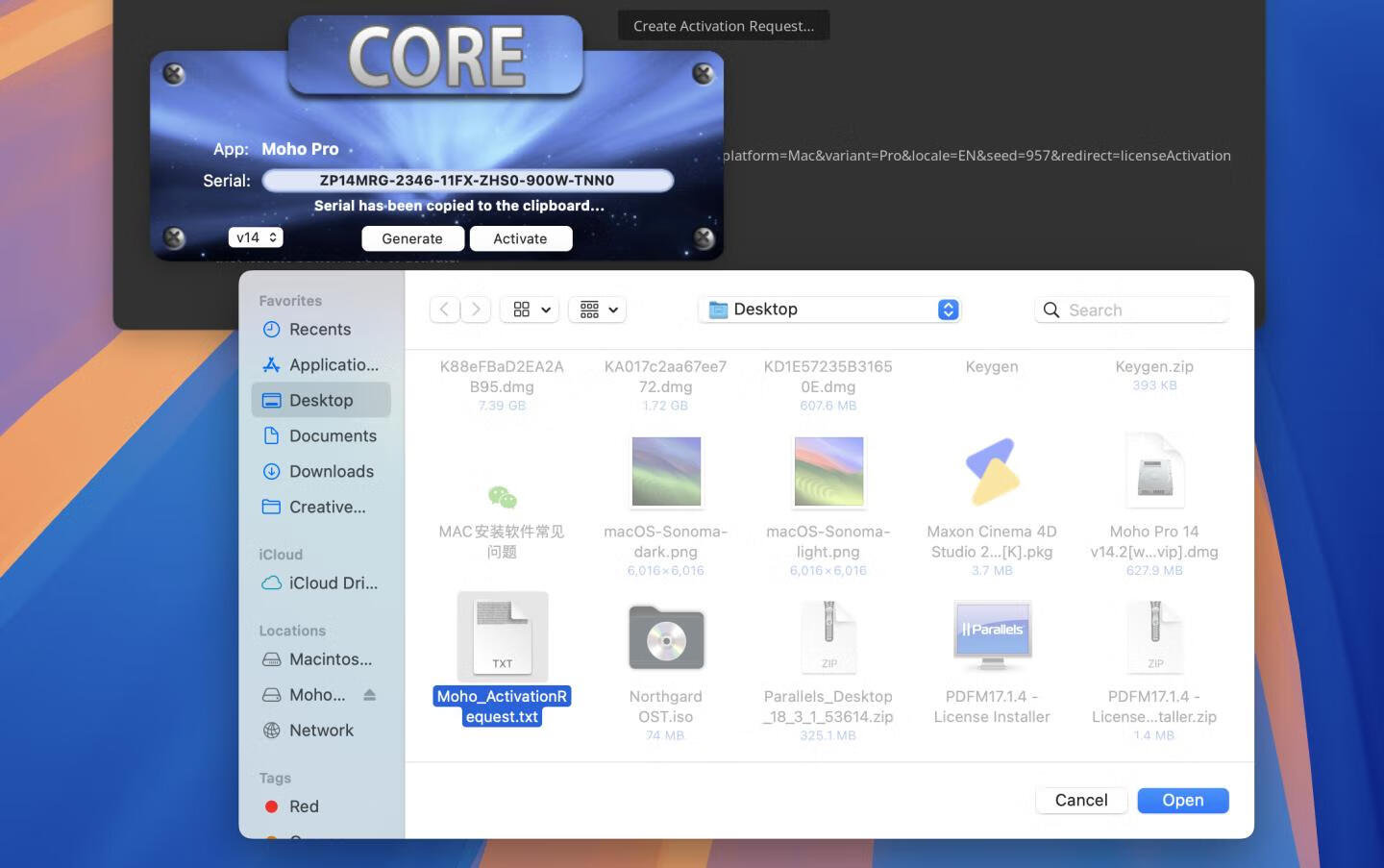Open the Desktop location popup
The width and height of the screenshot is (1384, 868).
[830, 310]
